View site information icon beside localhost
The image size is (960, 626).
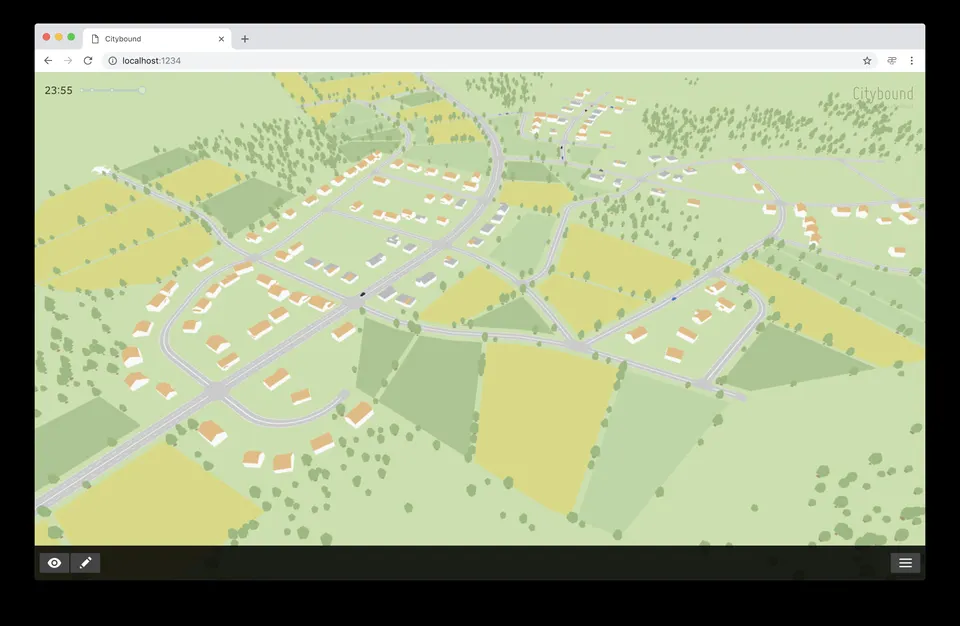(x=113, y=61)
